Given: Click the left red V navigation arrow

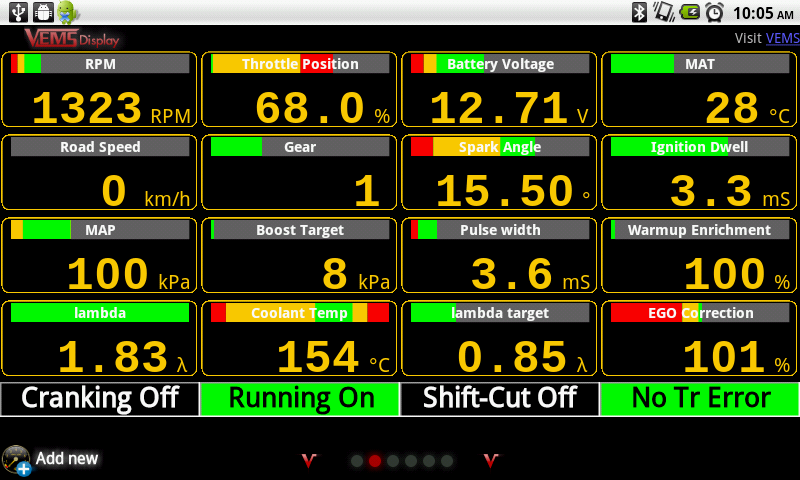Looking at the screenshot, I should (x=310, y=461).
